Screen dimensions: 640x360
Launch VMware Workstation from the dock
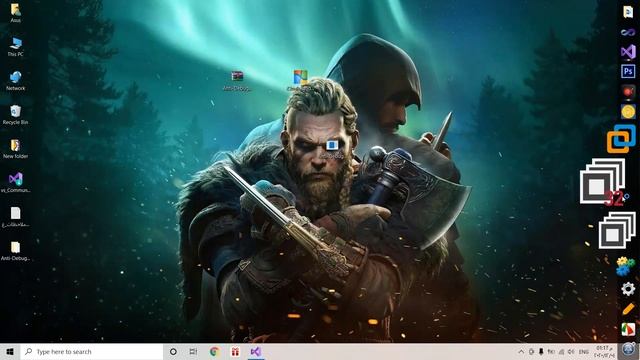(x=621, y=139)
